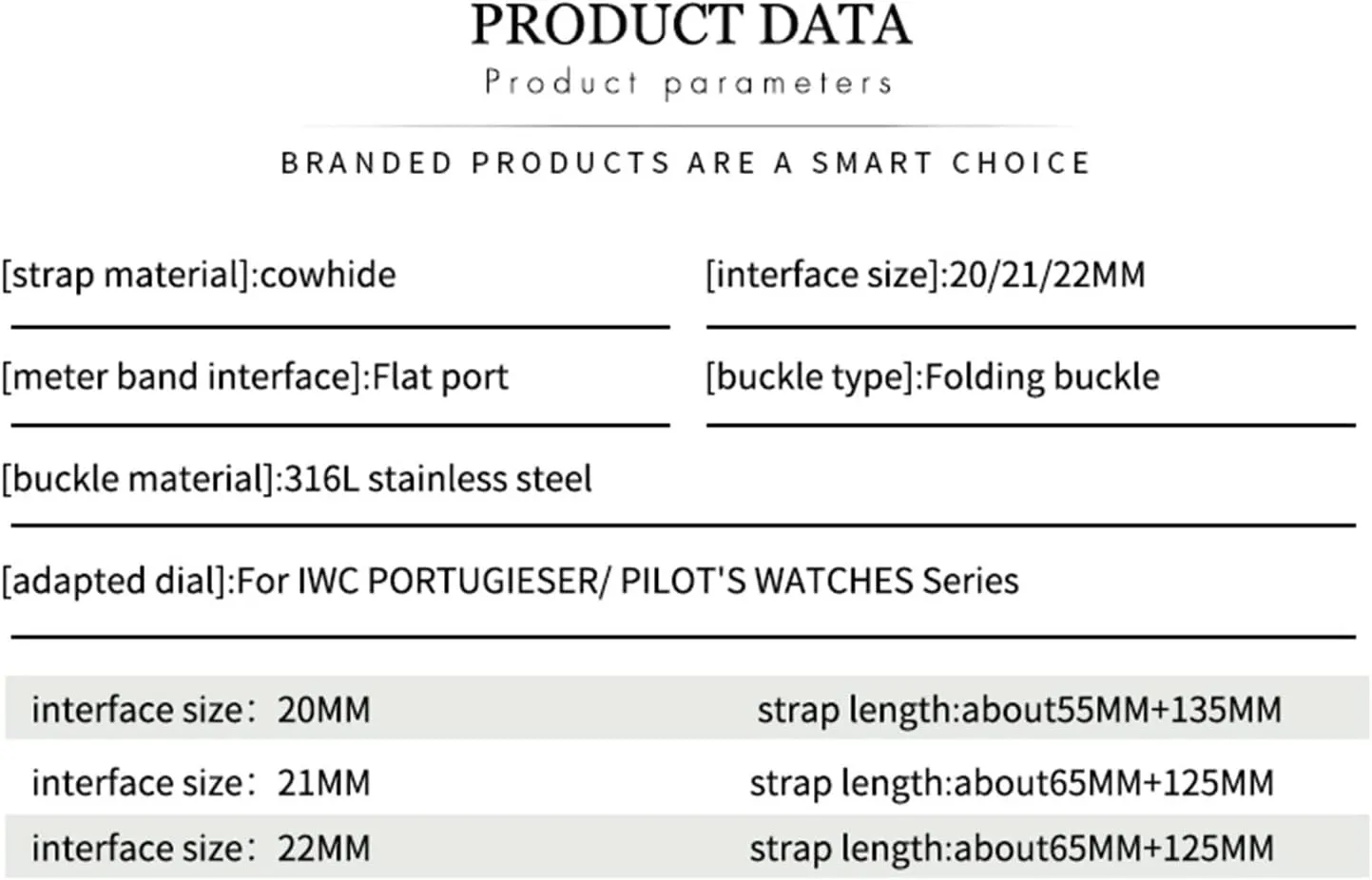Click the thin gradient line under subtitle

pyautogui.click(x=686, y=125)
